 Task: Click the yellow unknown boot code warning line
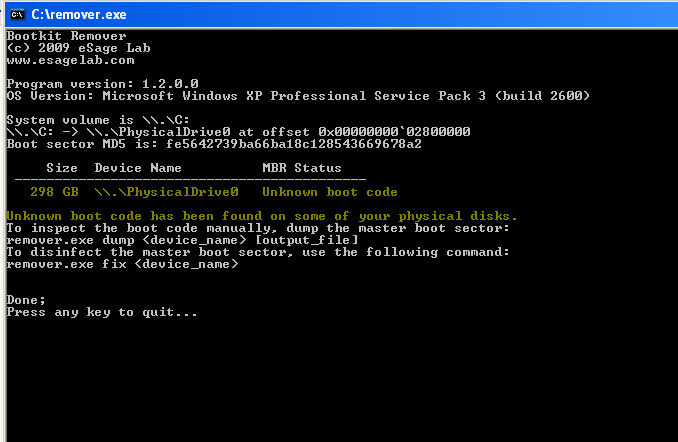pyautogui.click(x=262, y=216)
